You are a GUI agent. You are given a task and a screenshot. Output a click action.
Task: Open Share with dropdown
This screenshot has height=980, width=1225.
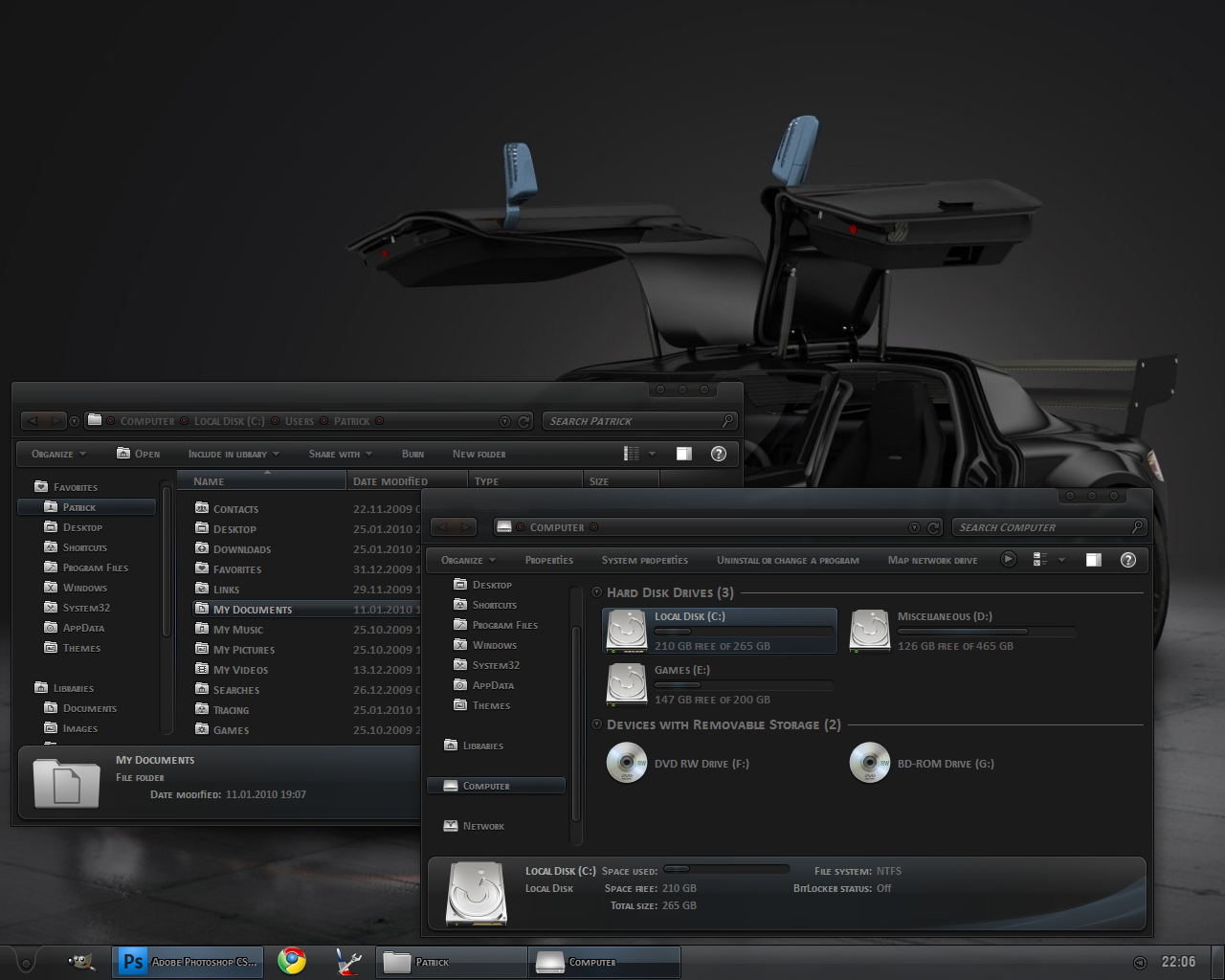click(x=340, y=454)
